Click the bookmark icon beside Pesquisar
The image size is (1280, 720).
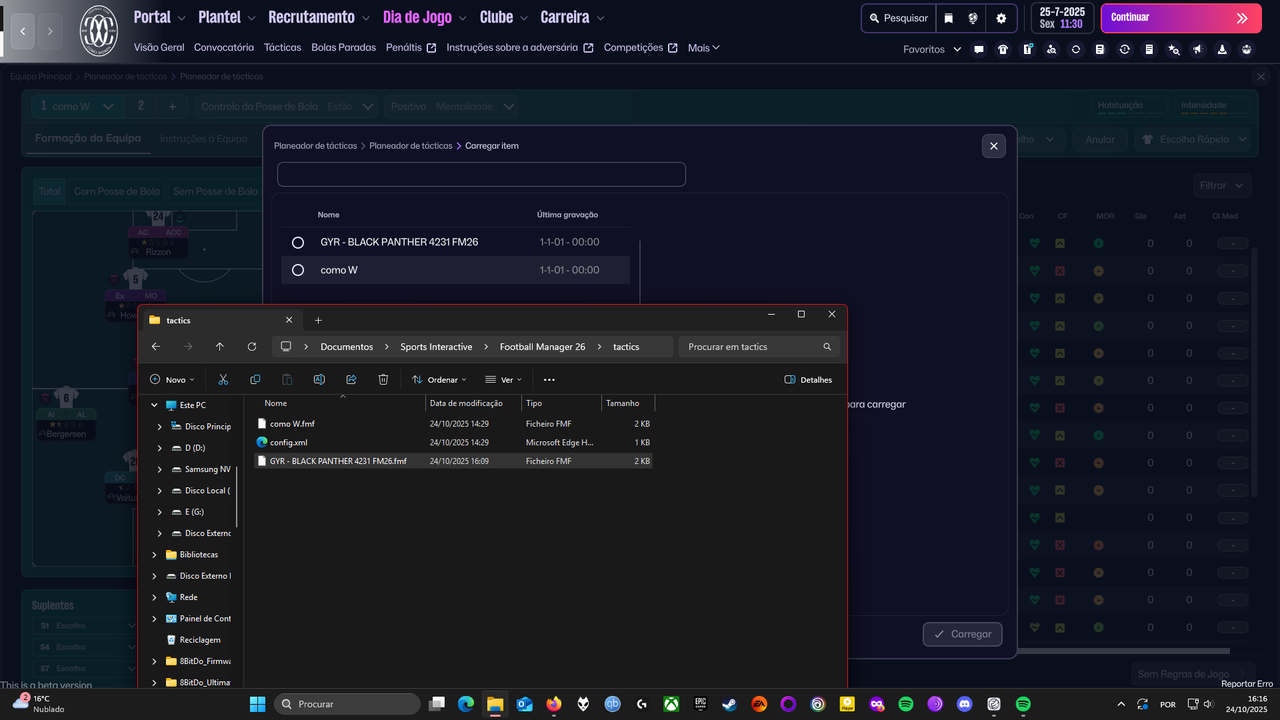[x=949, y=18]
